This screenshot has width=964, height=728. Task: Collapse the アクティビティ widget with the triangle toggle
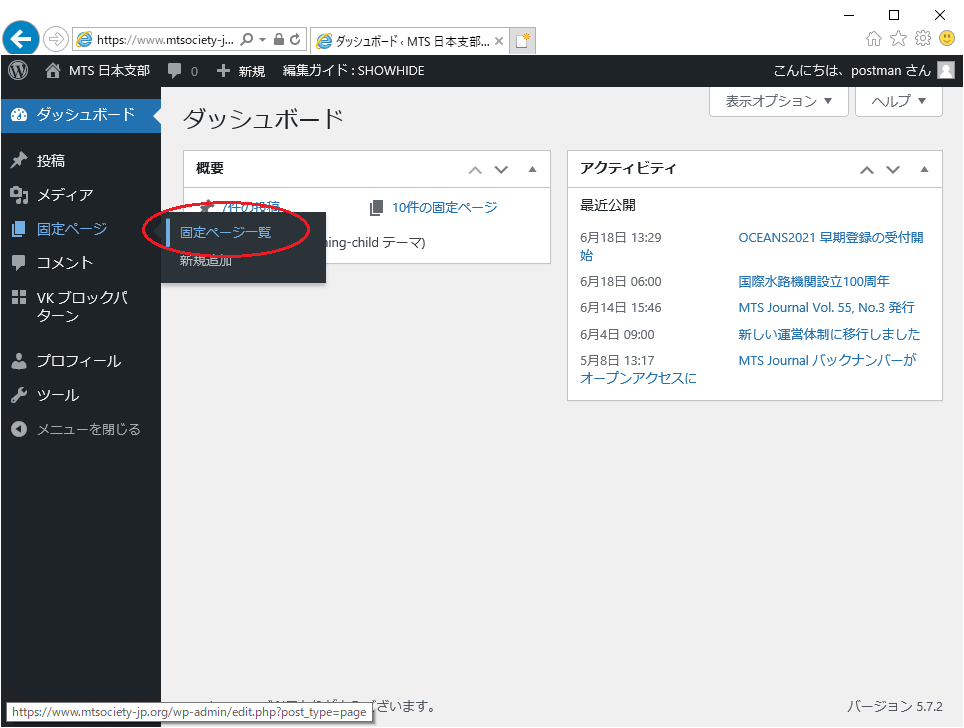click(924, 169)
